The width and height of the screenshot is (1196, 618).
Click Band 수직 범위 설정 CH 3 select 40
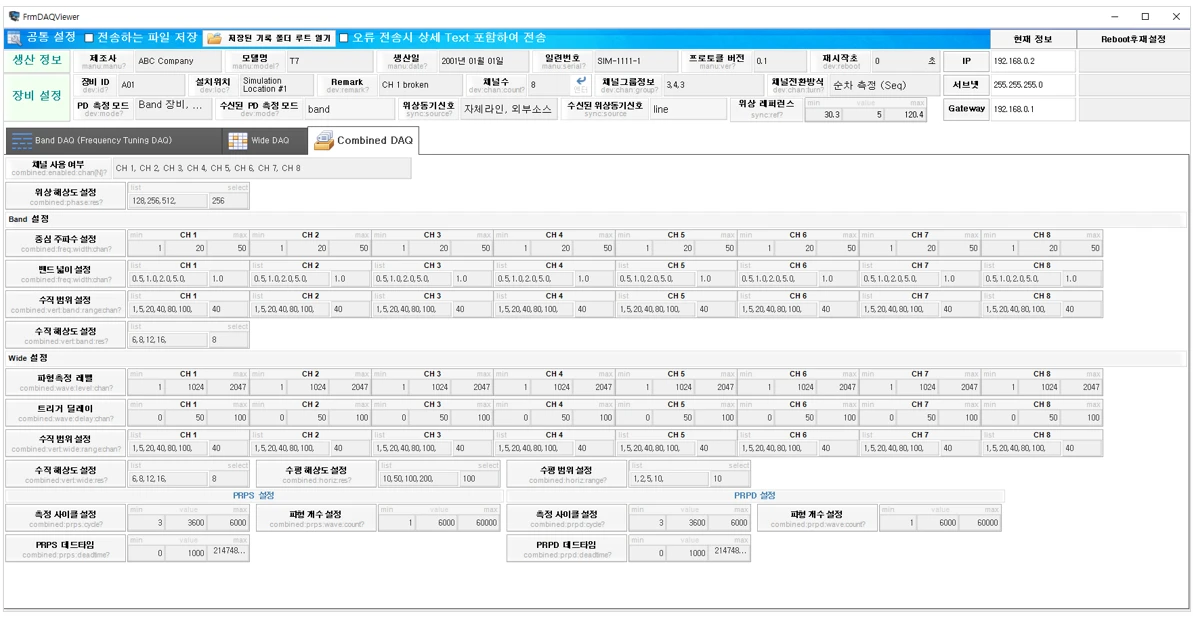tap(473, 309)
